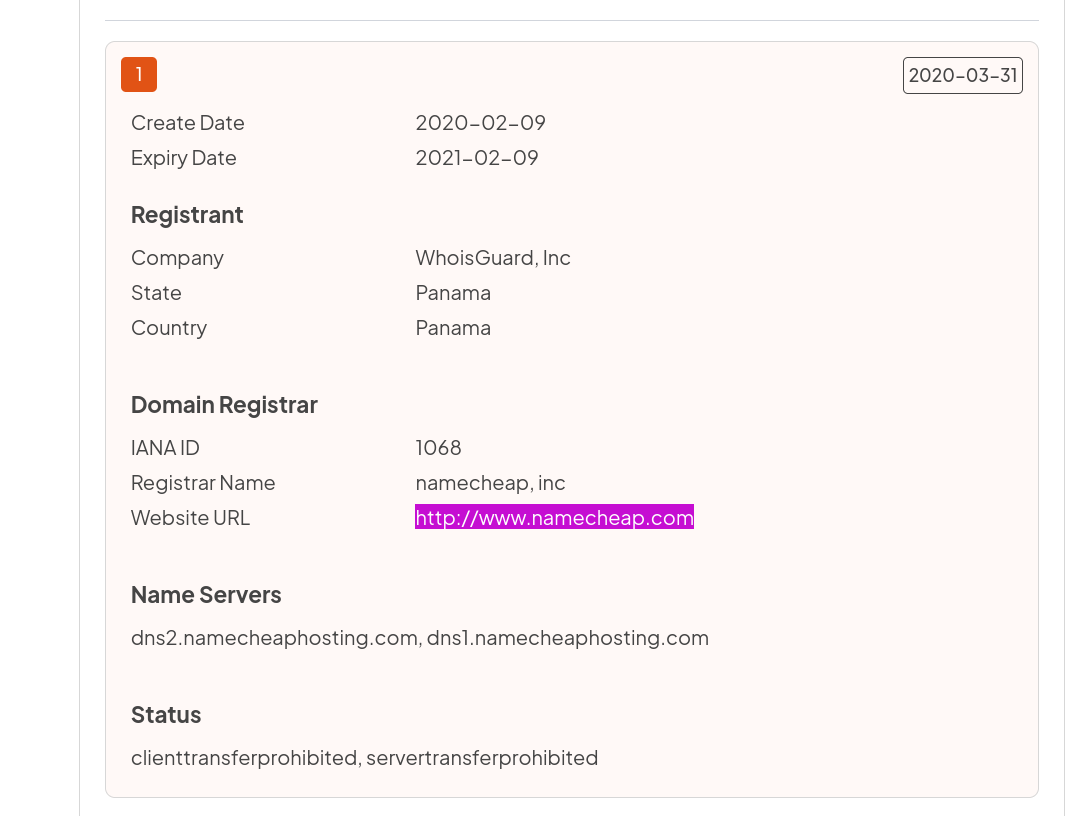Click the IANA ID value 1068
1077x816 pixels.
[438, 448]
